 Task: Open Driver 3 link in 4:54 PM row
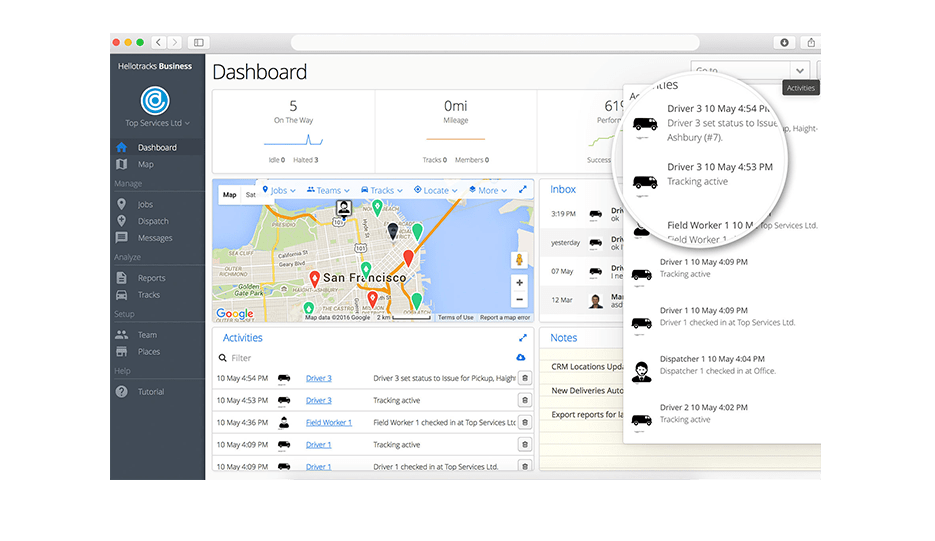click(x=318, y=378)
